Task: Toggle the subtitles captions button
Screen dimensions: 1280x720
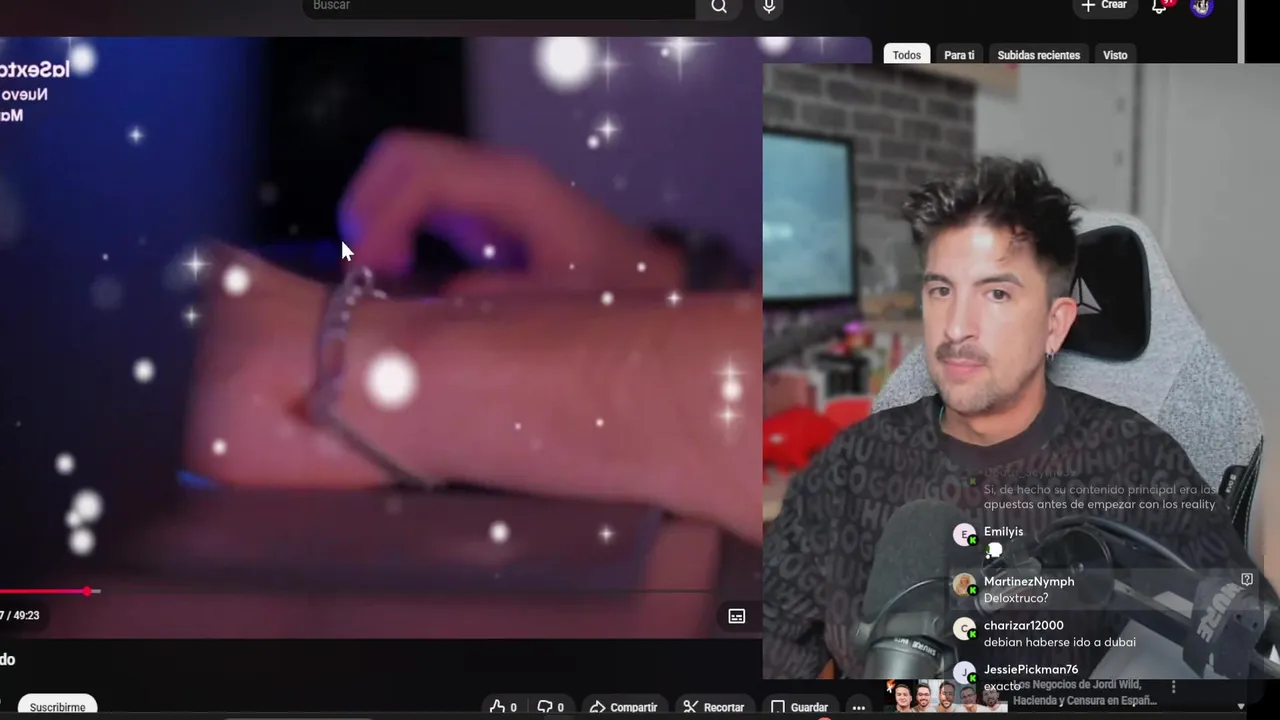Action: [737, 616]
